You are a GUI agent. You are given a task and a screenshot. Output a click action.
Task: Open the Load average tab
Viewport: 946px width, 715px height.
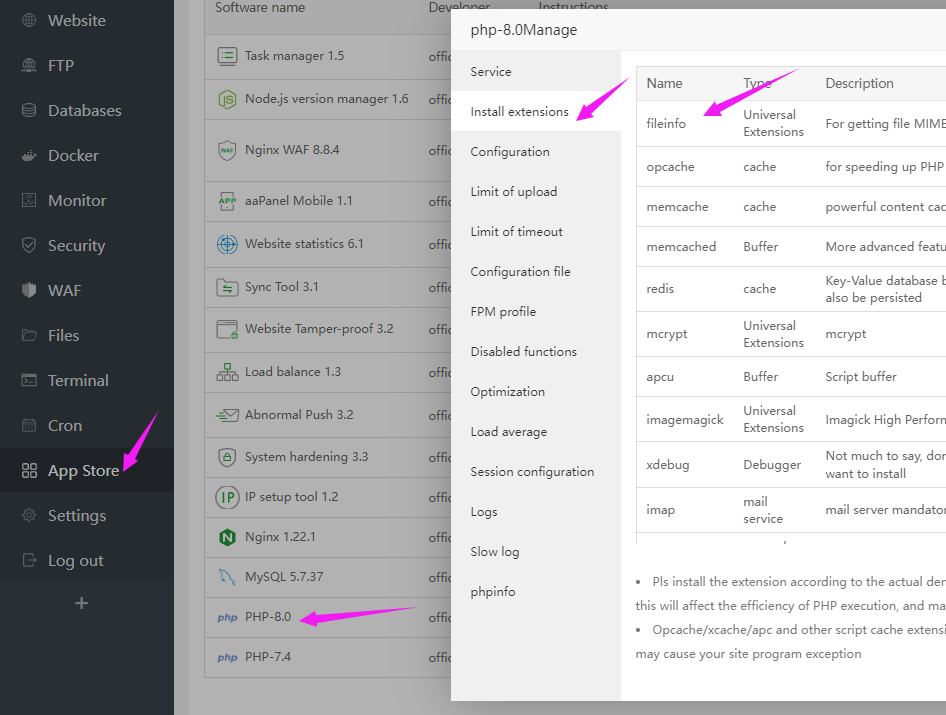(536, 431)
